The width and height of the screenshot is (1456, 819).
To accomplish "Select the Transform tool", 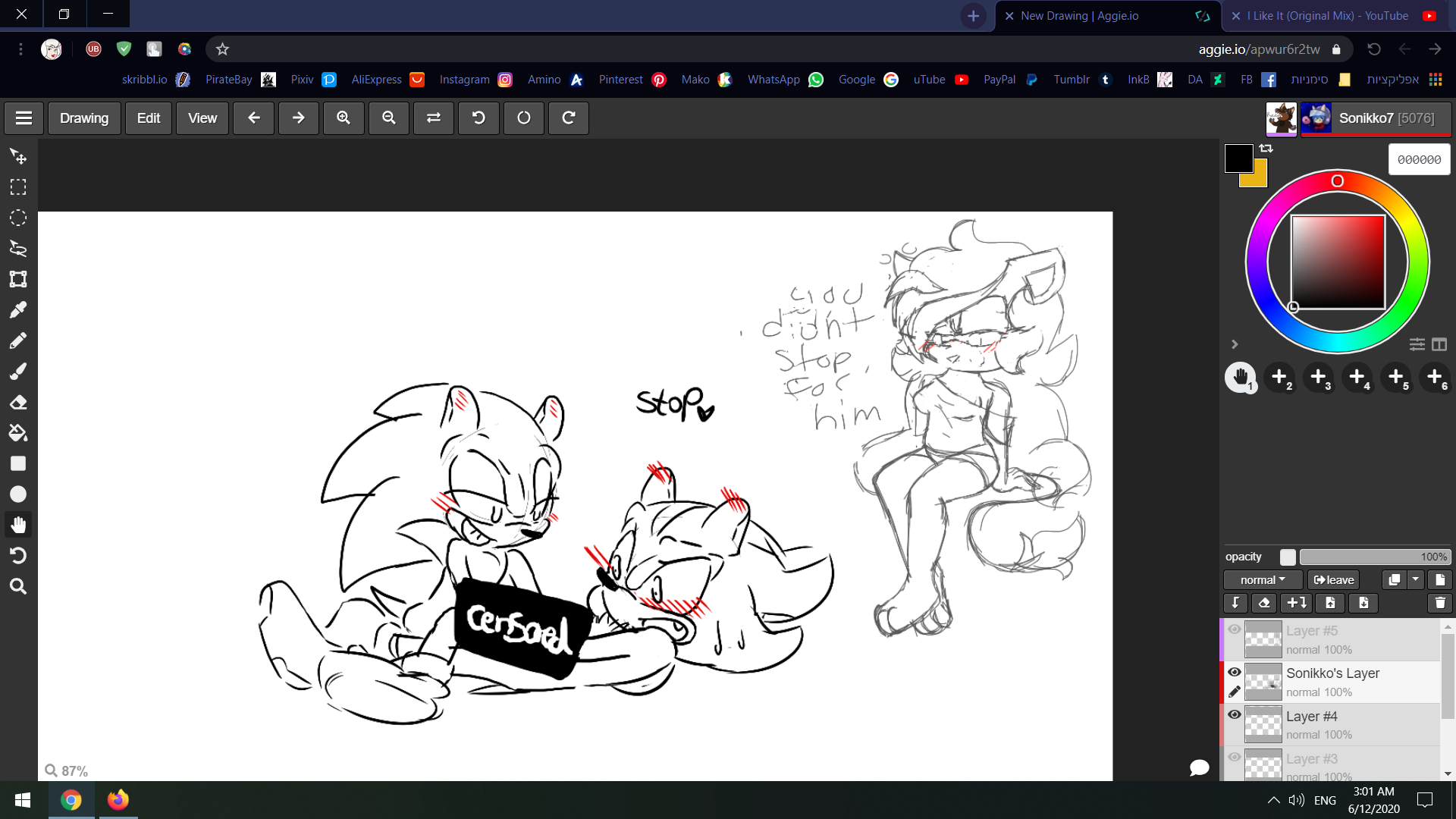I will [18, 279].
